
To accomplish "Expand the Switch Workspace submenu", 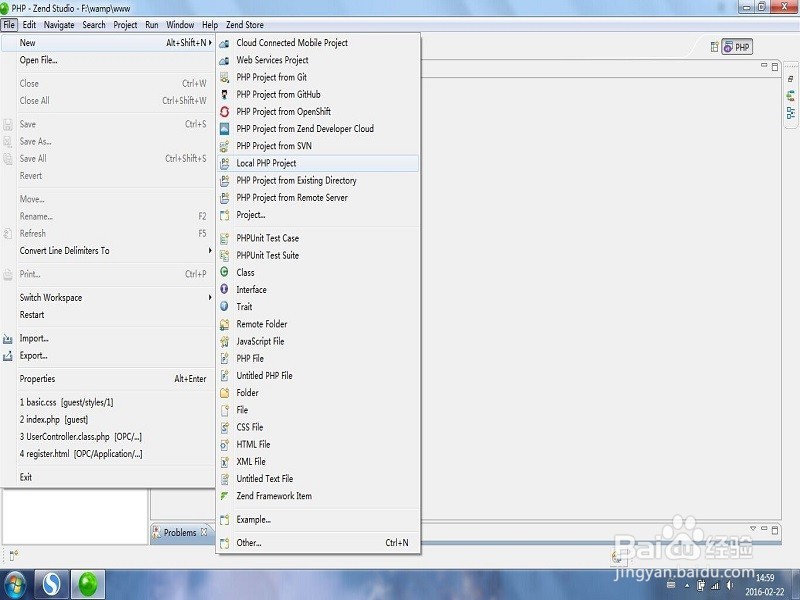I will coord(210,297).
